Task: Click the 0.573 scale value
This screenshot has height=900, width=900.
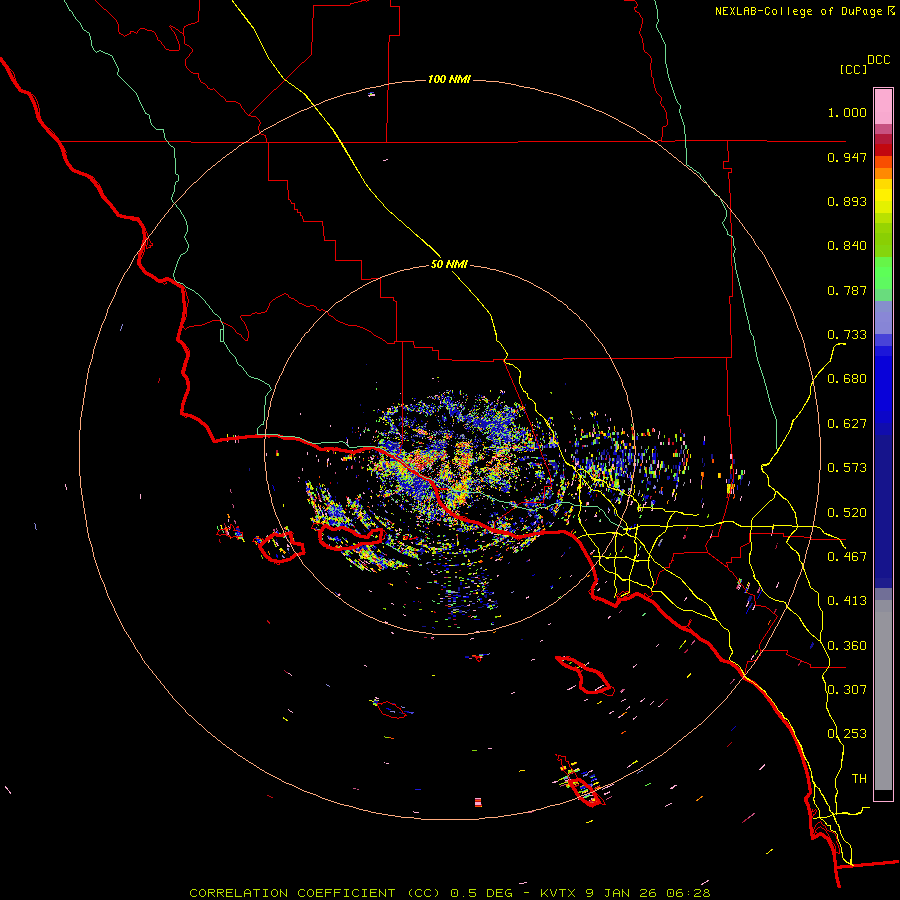Action: pos(847,468)
